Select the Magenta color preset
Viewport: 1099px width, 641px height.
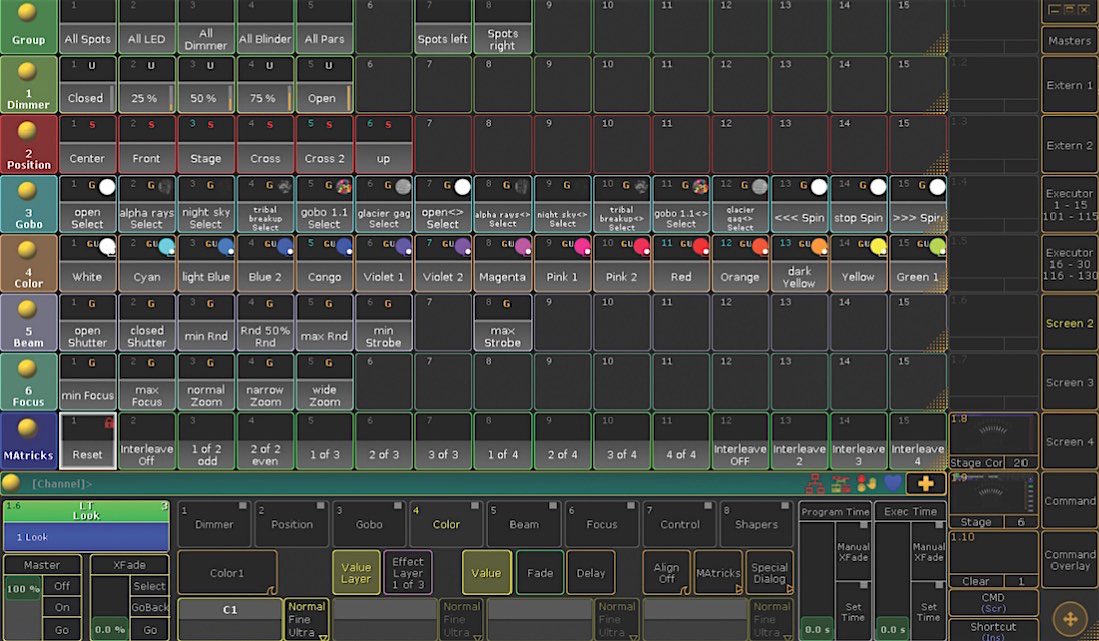502,263
